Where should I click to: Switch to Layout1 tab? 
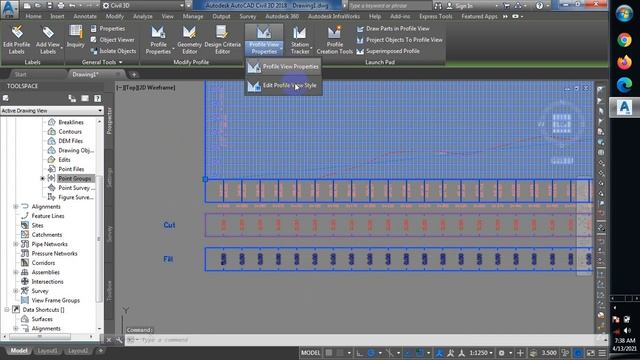(47, 351)
